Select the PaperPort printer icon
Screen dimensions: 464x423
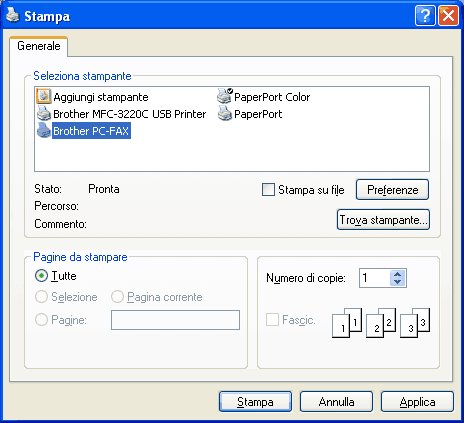[x=225, y=114]
